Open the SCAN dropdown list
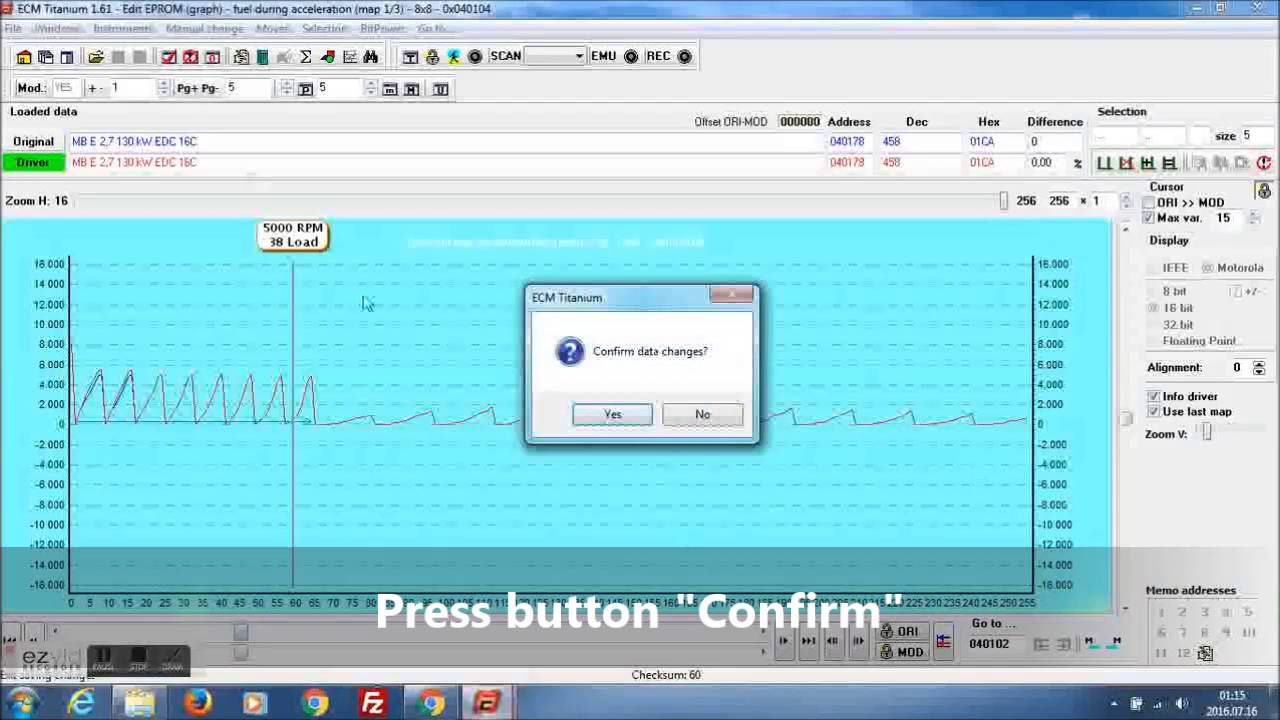 tap(579, 57)
